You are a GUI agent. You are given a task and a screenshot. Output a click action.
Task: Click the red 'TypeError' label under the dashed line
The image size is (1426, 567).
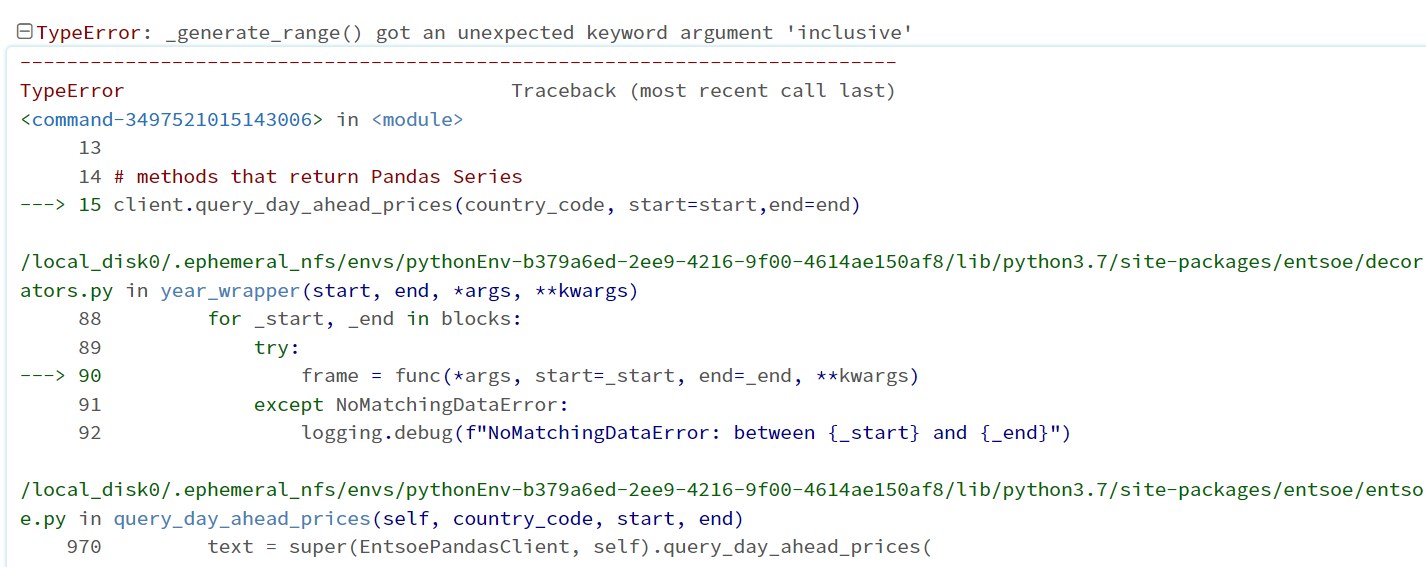click(x=72, y=91)
